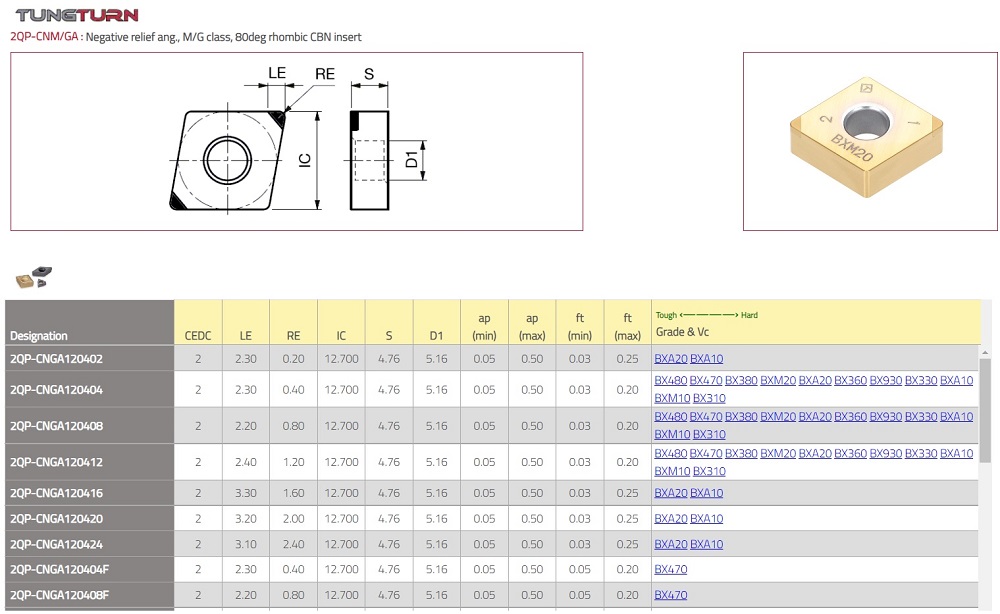
Task: Select designation 2QP-CNGA120402
Action: pyautogui.click(x=56, y=359)
